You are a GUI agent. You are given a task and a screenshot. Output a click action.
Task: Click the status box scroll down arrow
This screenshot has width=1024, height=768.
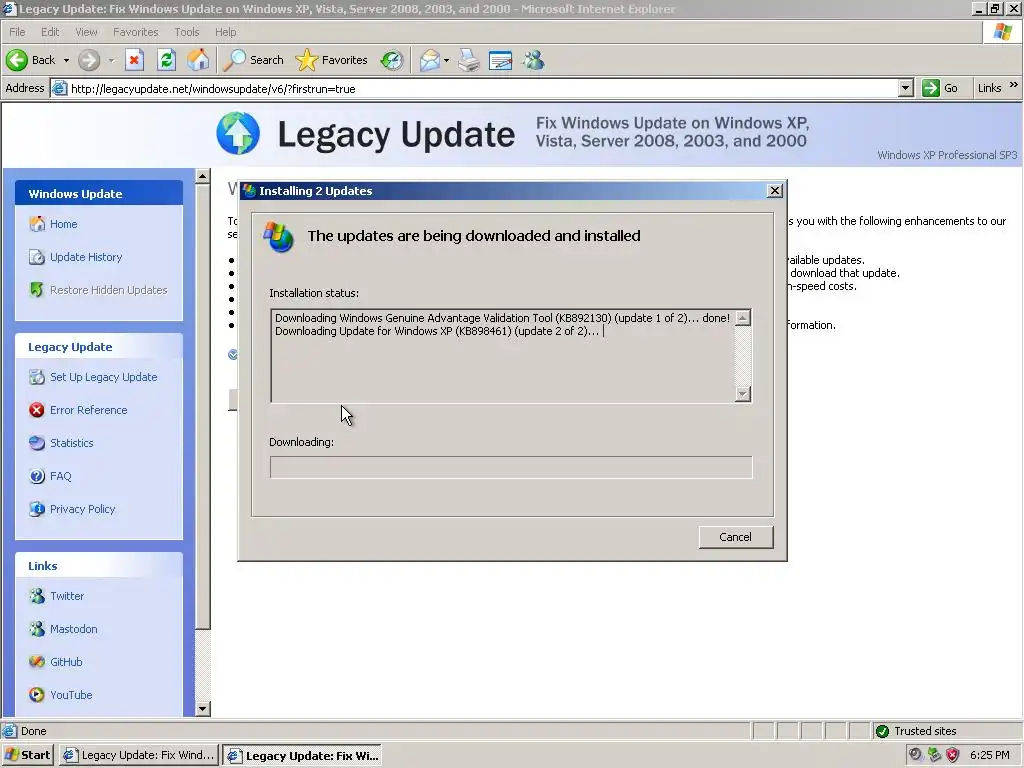click(743, 394)
